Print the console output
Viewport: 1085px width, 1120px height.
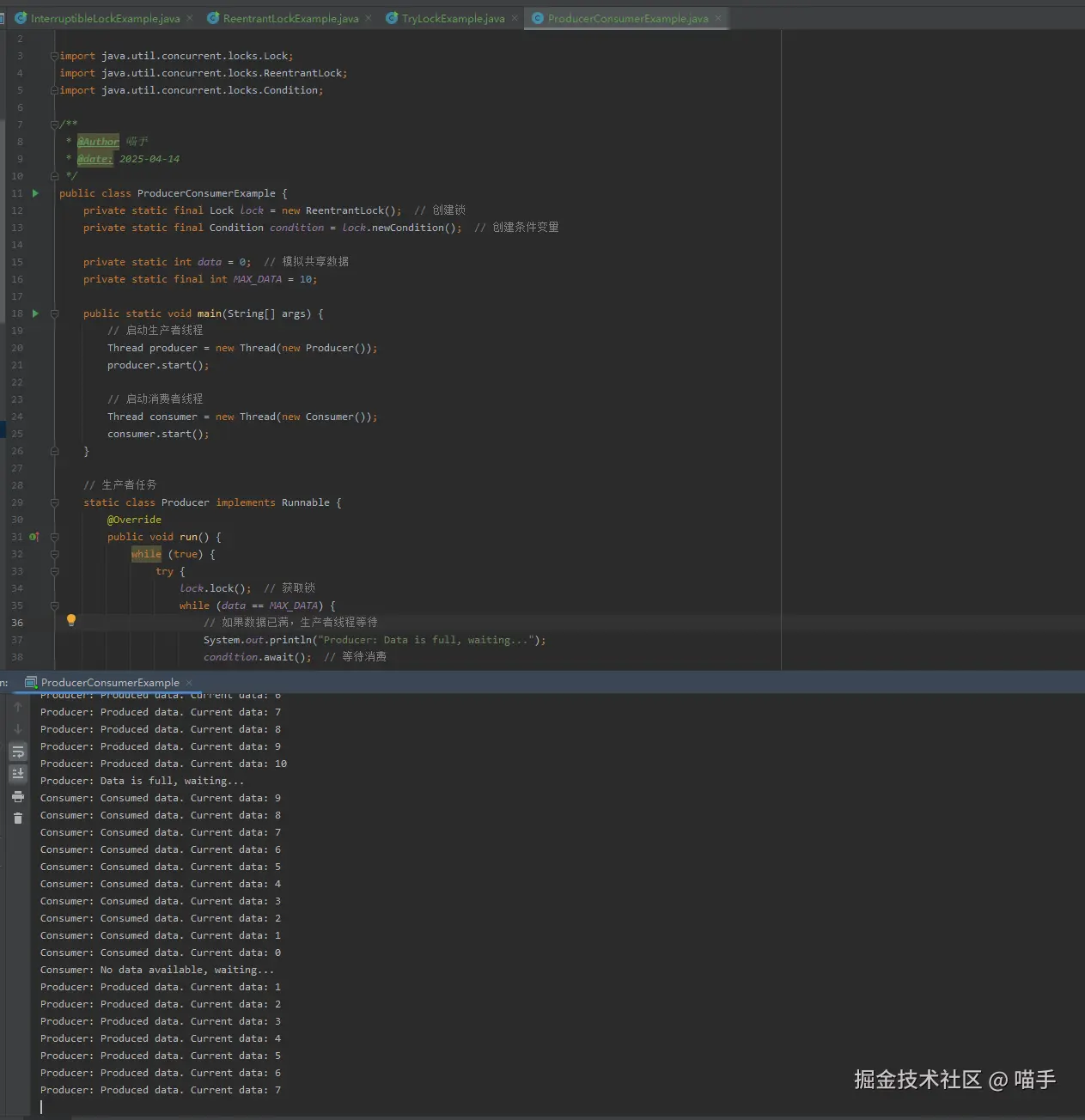pyautogui.click(x=18, y=797)
